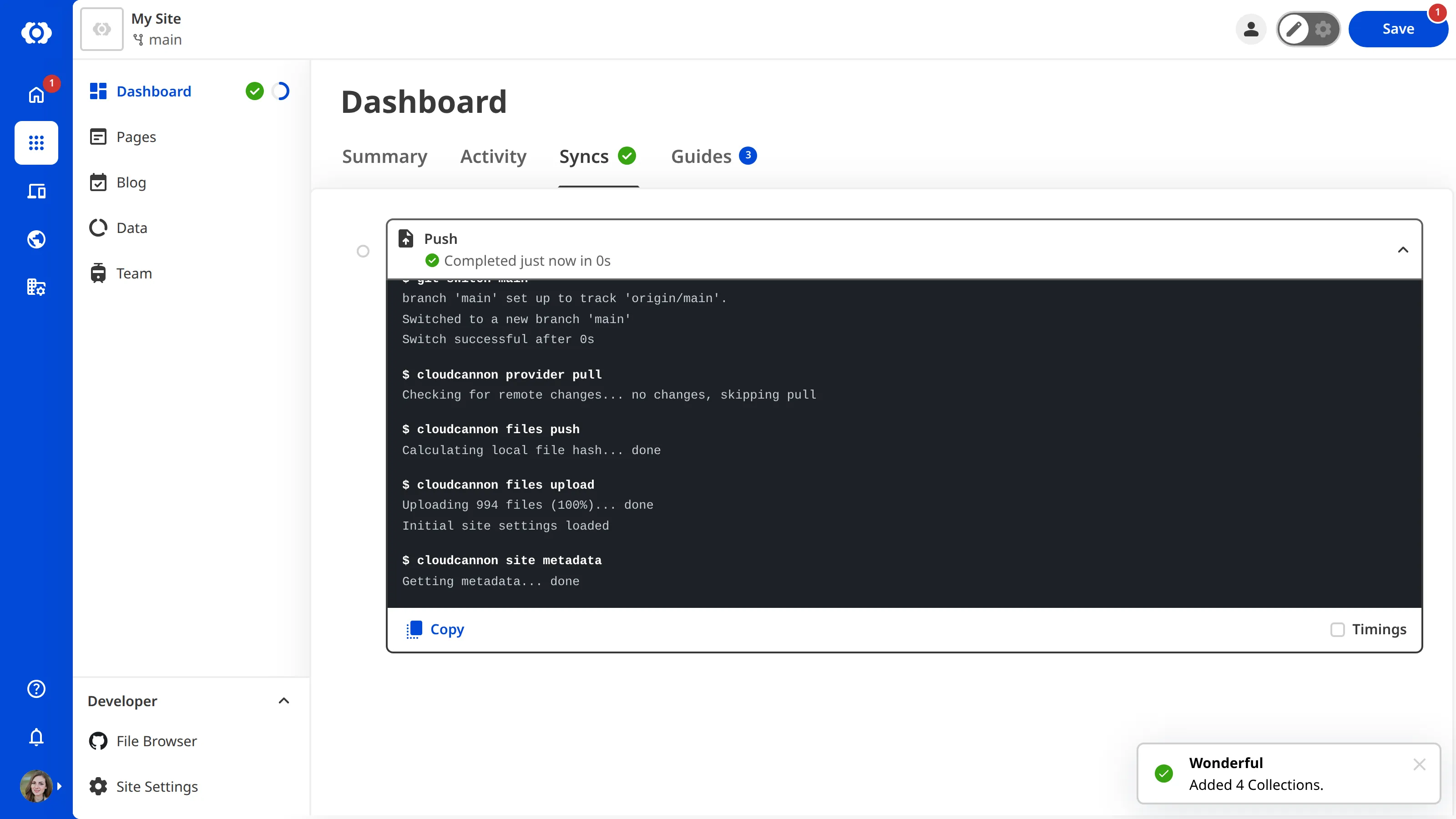This screenshot has width=1456, height=819.
Task: Switch to gear settings mode
Action: coord(1323,29)
